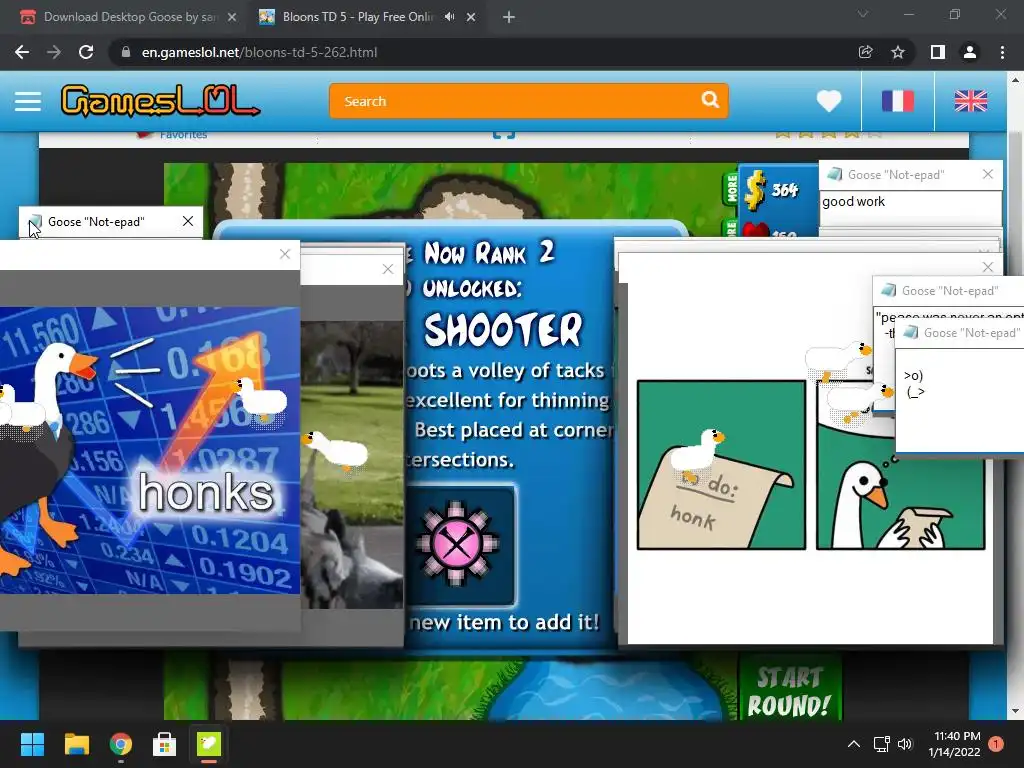
Task: Switch language with the UK flag
Action: 970,101
